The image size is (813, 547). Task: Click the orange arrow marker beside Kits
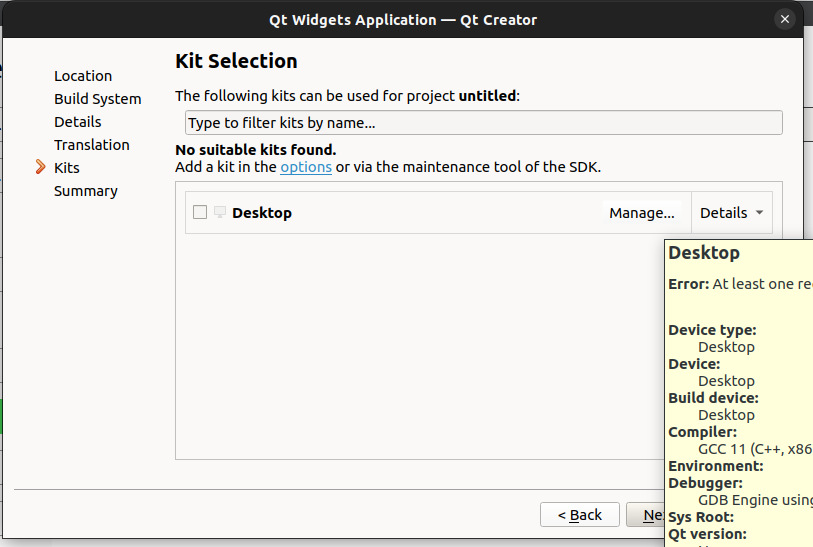click(41, 168)
